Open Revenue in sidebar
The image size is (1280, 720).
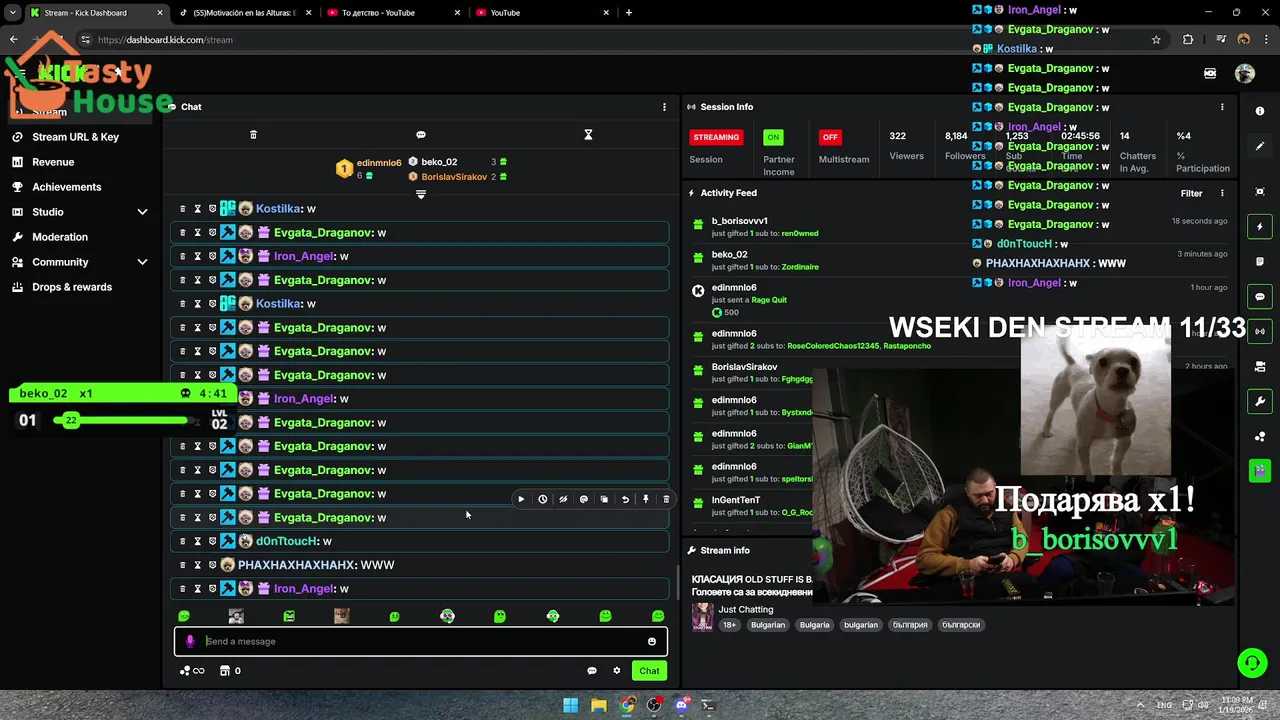(53, 162)
